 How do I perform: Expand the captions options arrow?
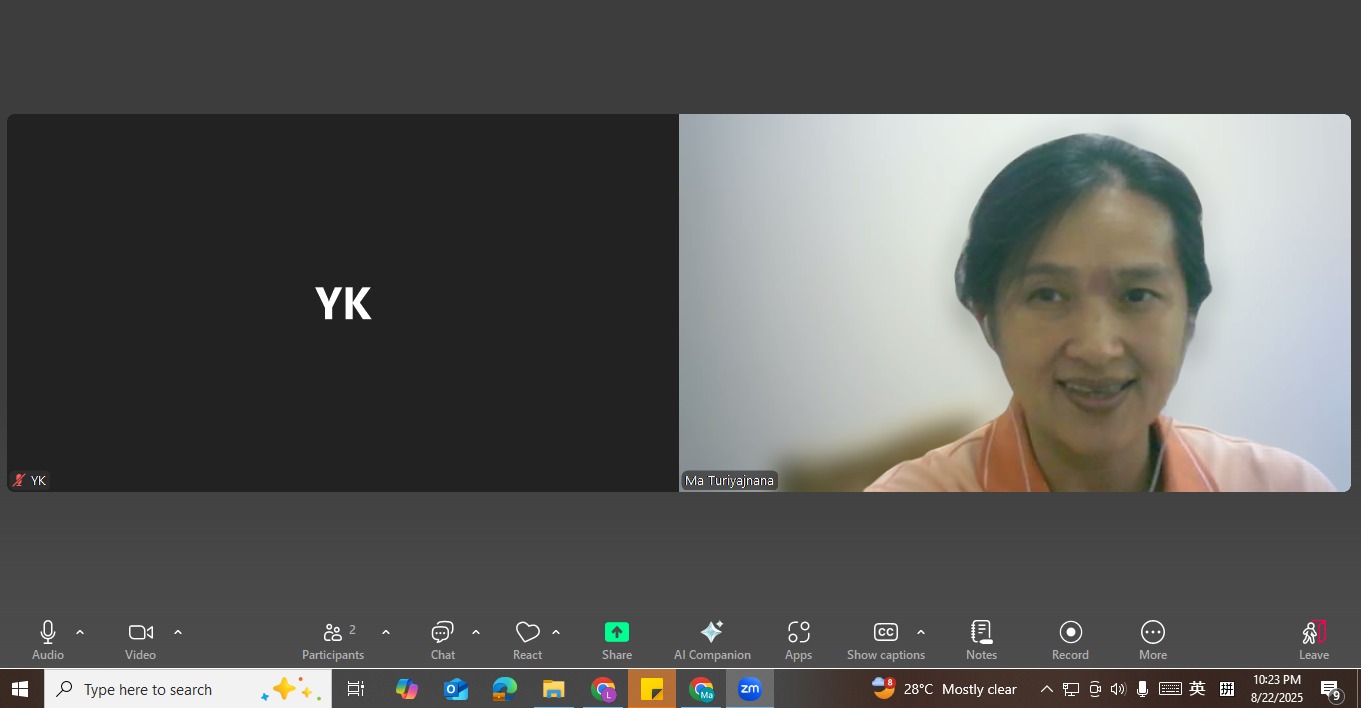[x=921, y=632]
